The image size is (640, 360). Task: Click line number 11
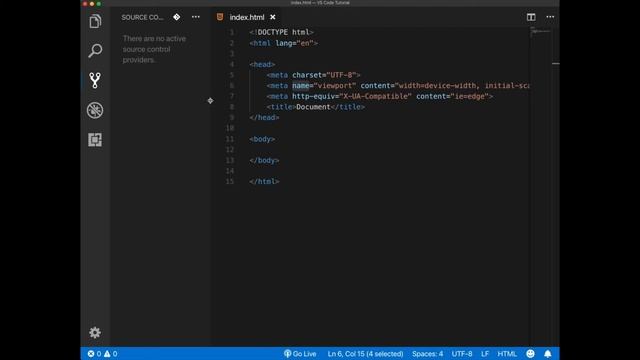(x=230, y=139)
